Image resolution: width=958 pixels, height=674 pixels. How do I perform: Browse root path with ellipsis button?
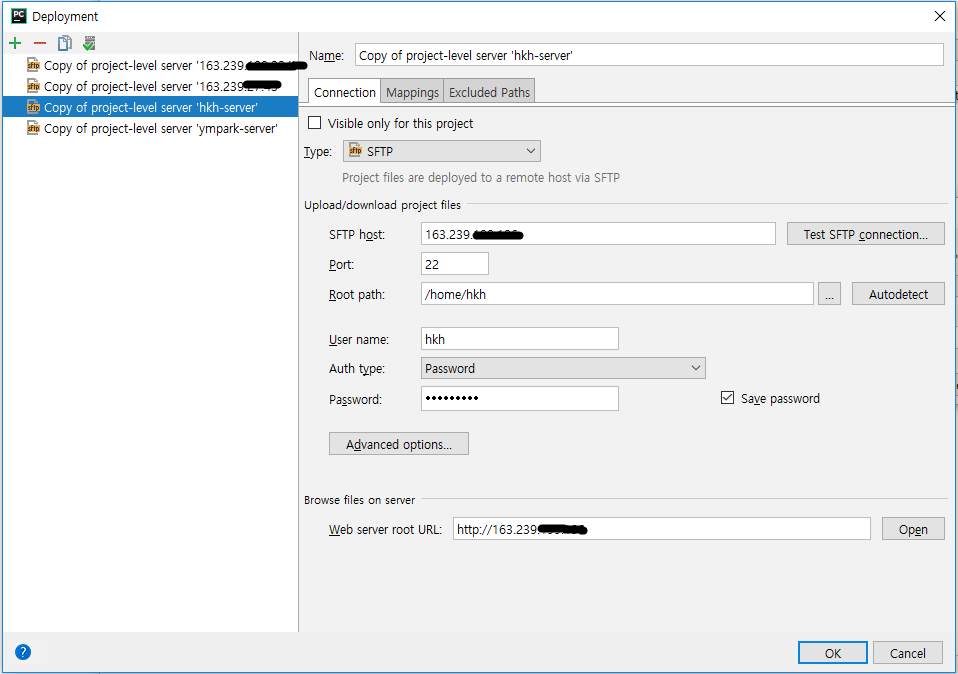[829, 294]
